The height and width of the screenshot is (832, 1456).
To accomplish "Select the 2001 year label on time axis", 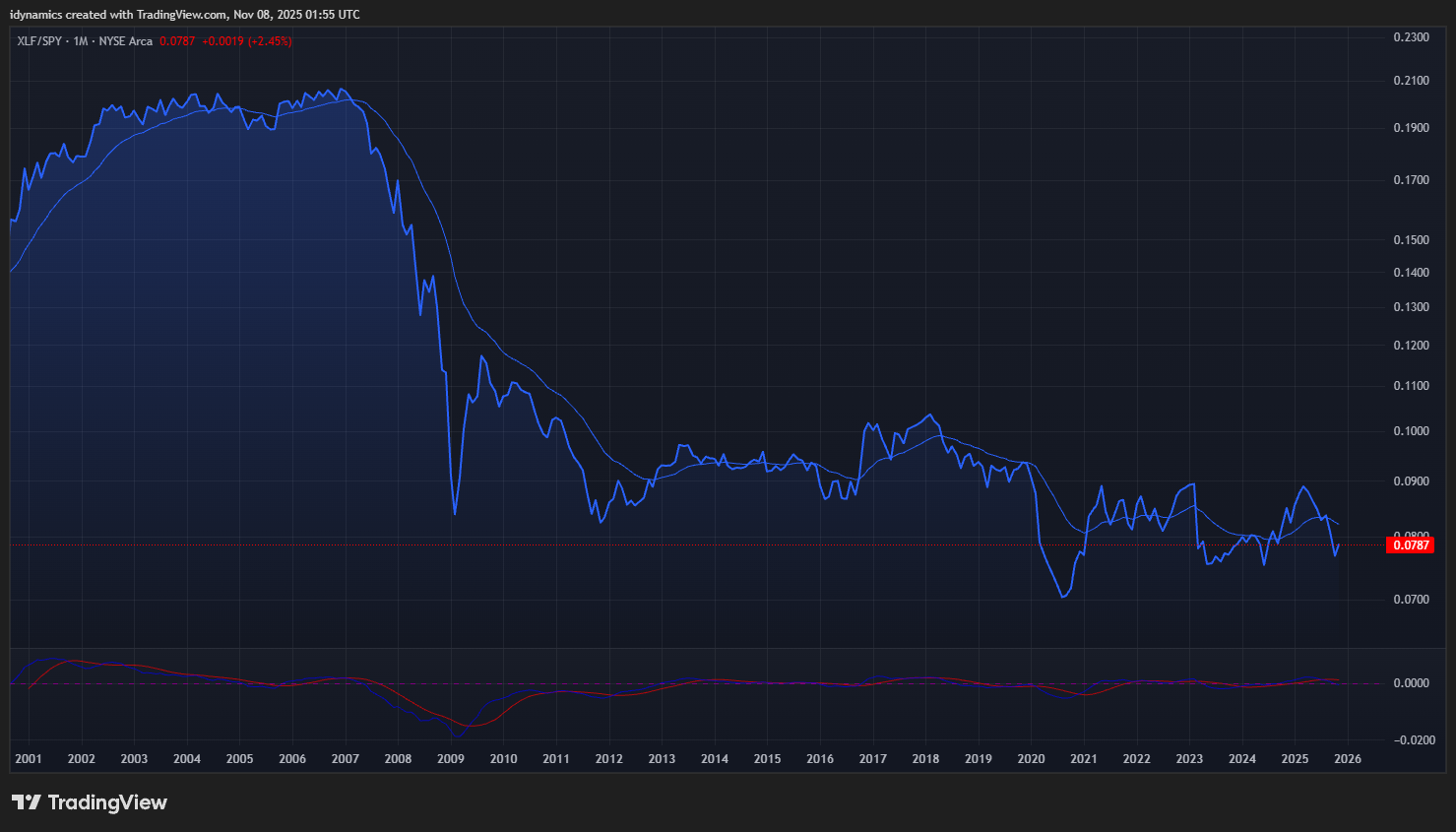I will [x=29, y=758].
